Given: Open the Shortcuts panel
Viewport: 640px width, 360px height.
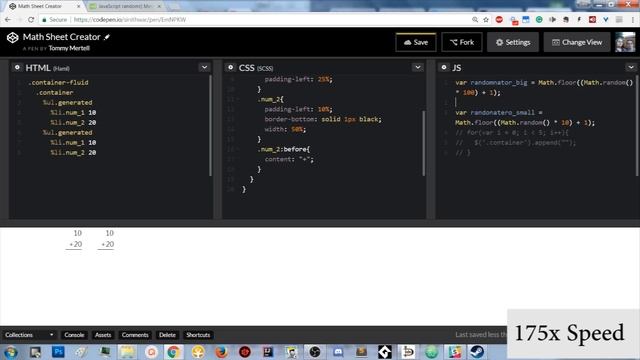Looking at the screenshot, I should 198,335.
